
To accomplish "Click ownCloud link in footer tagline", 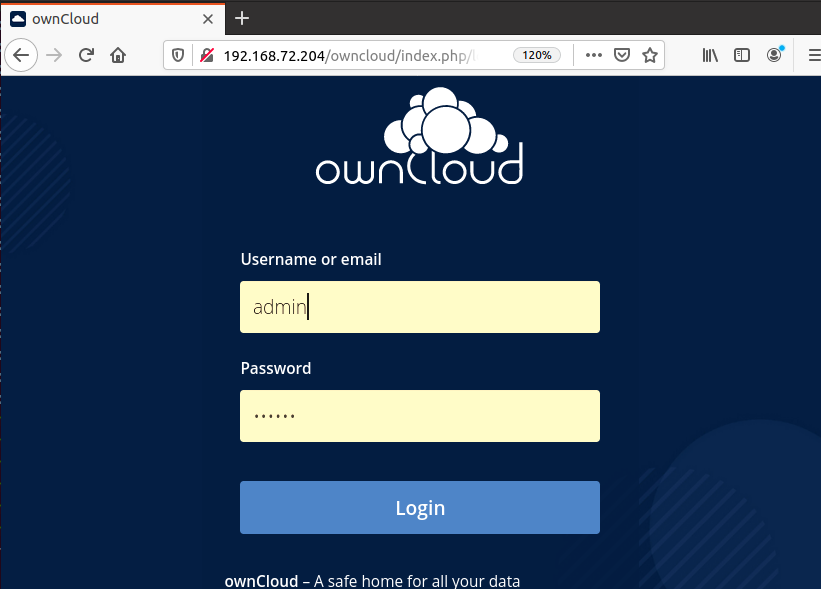I will click(x=261, y=581).
